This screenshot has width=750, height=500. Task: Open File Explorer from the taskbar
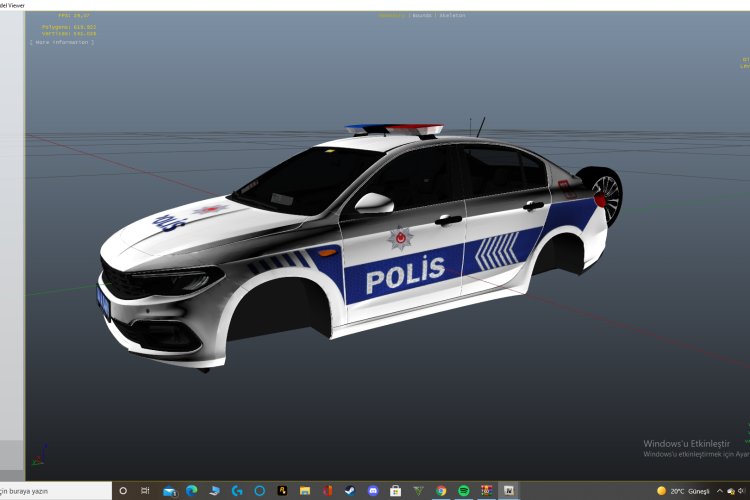coord(305,491)
